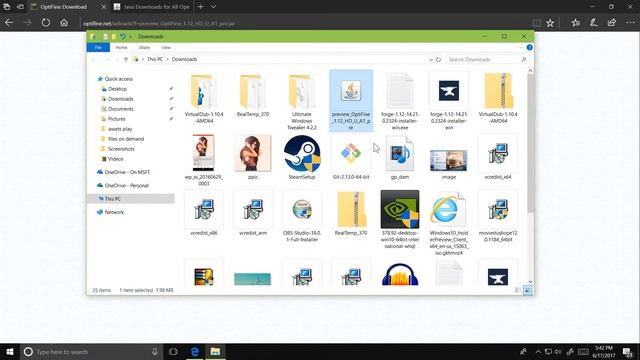
Task: Select OneDrive - Personal
Action: pos(126,185)
